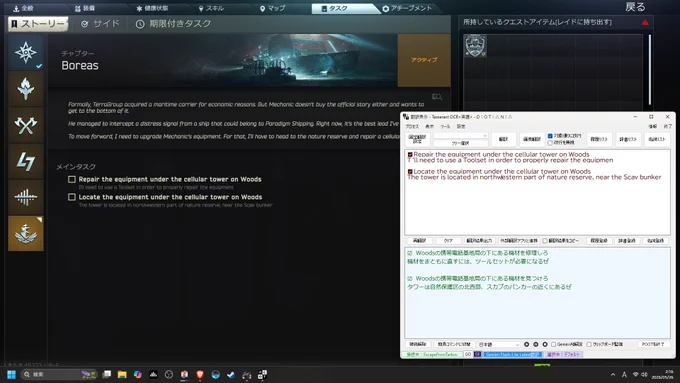The image size is (680, 383).
Task: Open the アチーブメント achievements tab
Action: pos(407,9)
